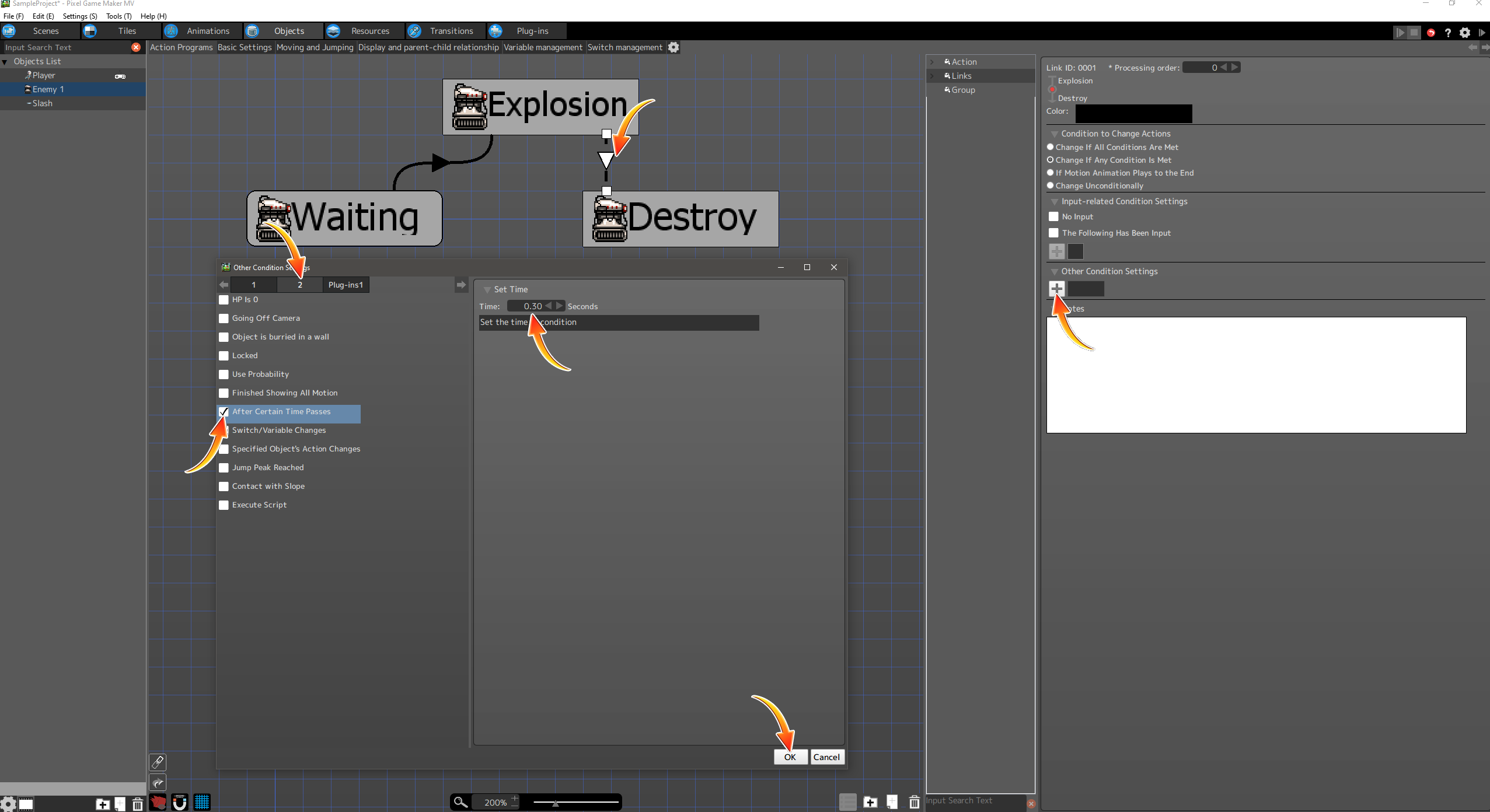Open gear settings next to Switch management
This screenshot has height=812, width=1490.
pyautogui.click(x=674, y=47)
